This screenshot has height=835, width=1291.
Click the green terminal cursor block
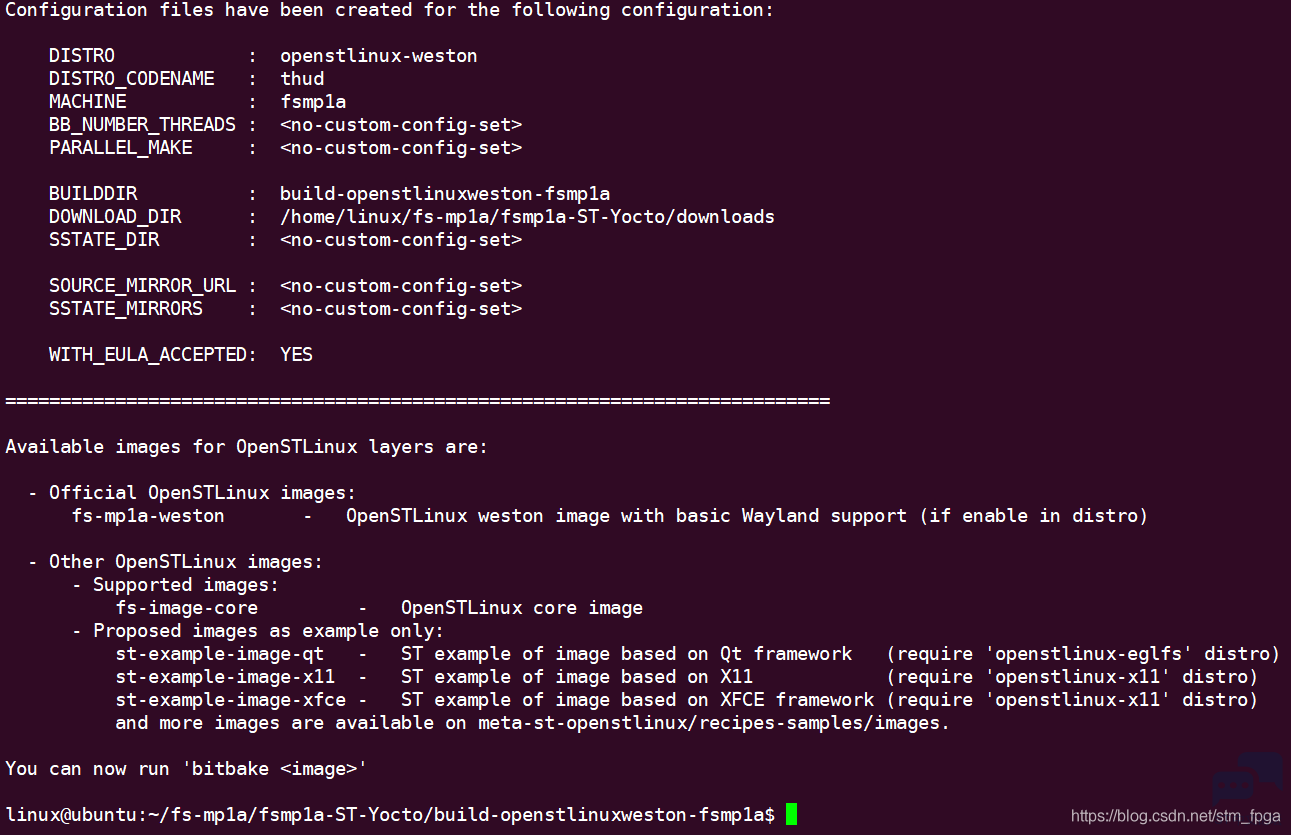(791, 814)
